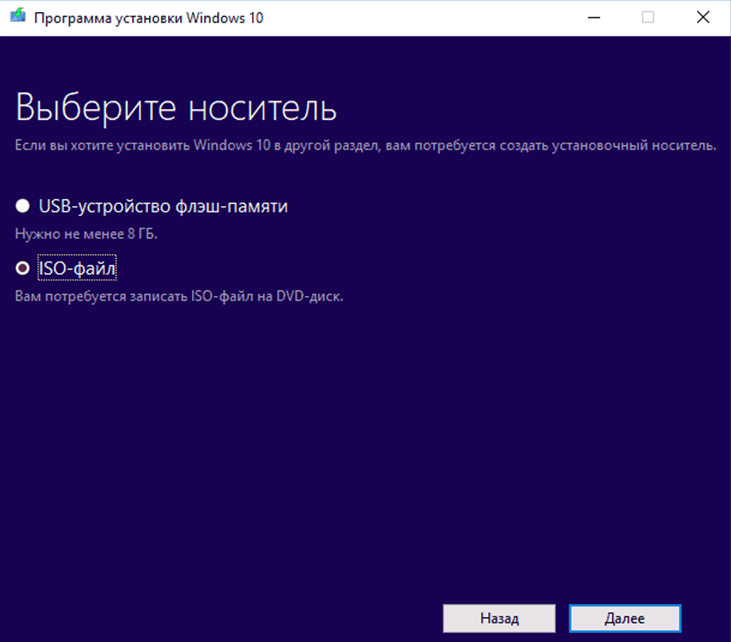This screenshot has height=642, width=731.
Task: Select the ISO-файл radio button
Action: pyautogui.click(x=22, y=269)
